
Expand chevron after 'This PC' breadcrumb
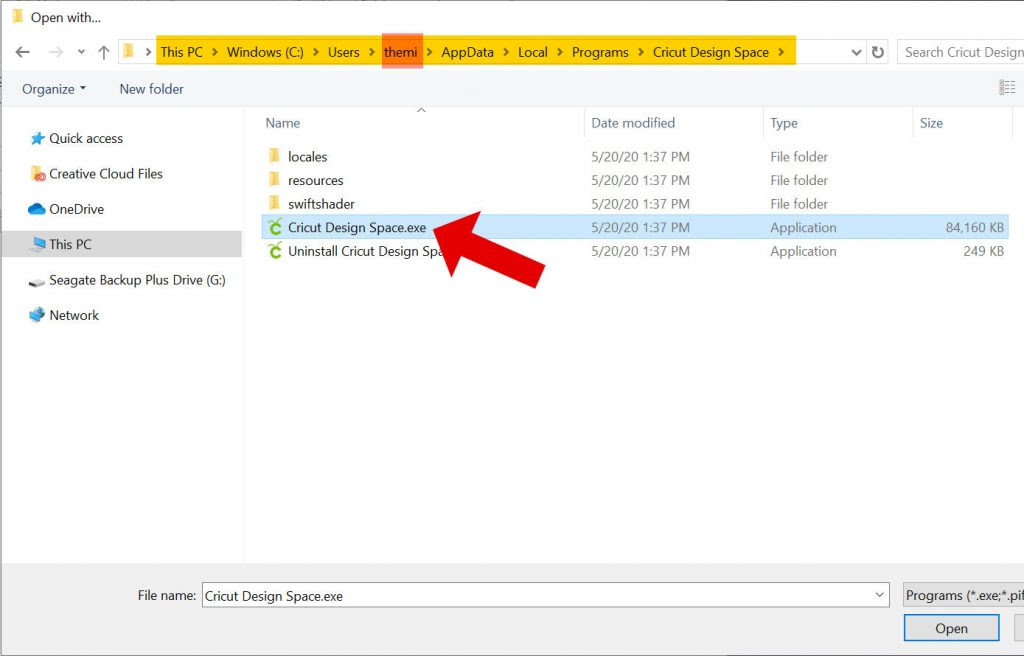[x=215, y=52]
